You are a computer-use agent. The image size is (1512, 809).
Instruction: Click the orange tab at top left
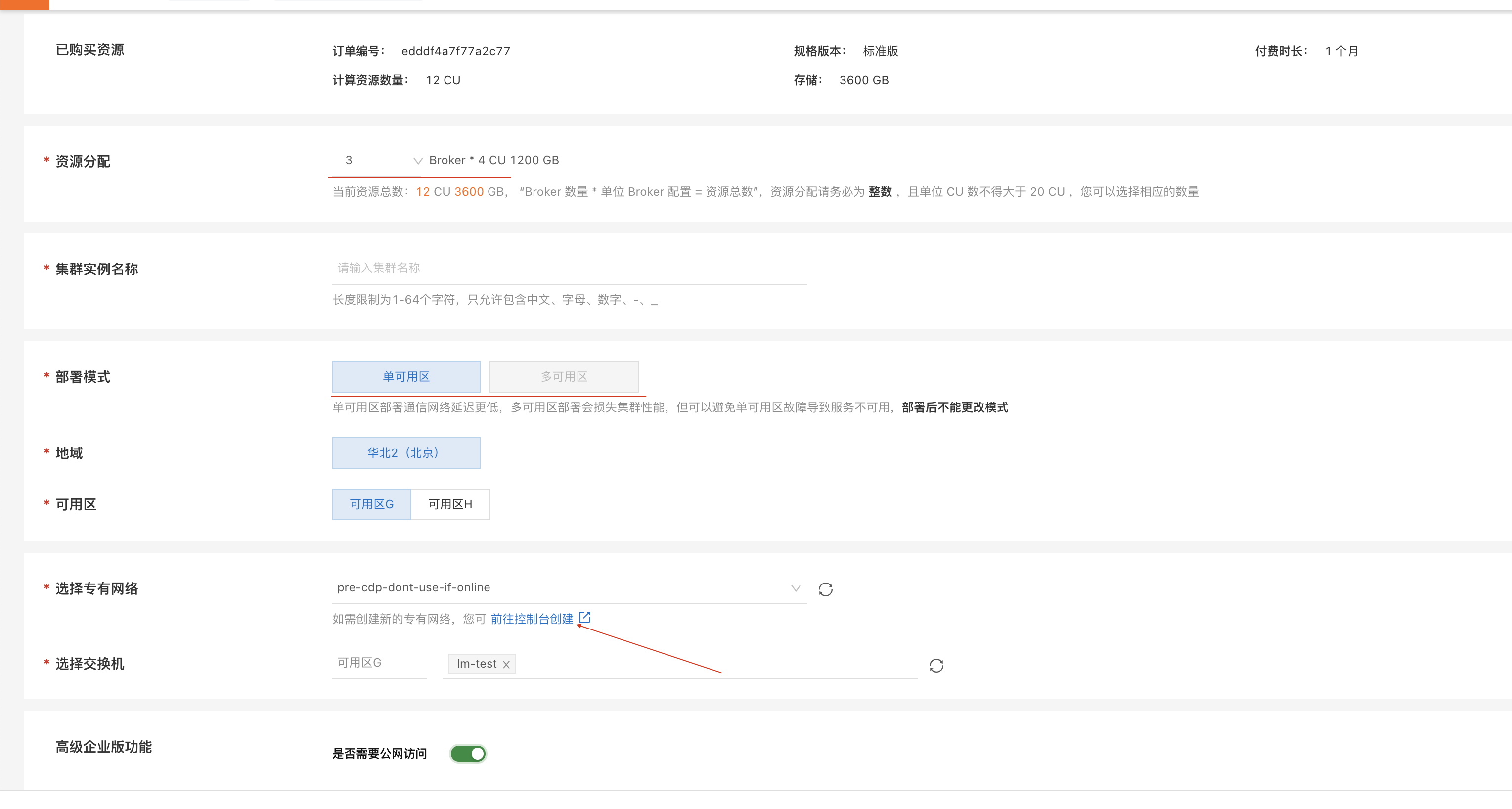click(25, 4)
